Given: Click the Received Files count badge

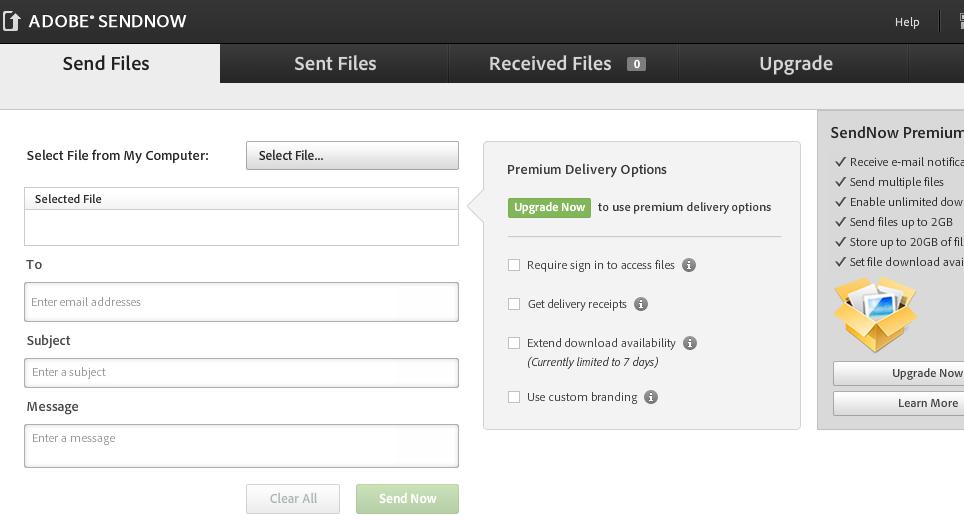Looking at the screenshot, I should (x=636, y=64).
